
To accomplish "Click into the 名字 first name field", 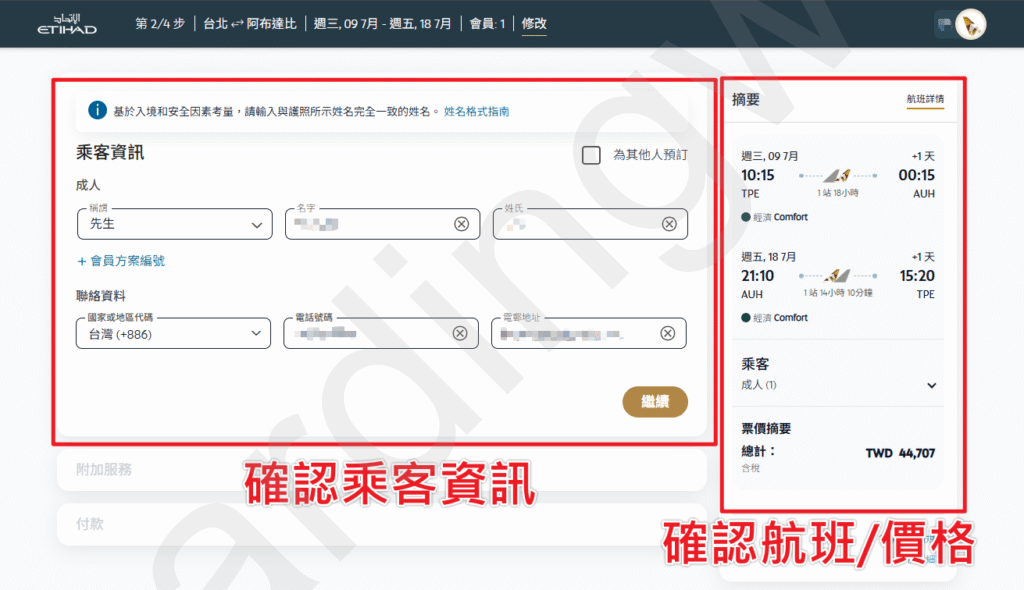I will [383, 224].
